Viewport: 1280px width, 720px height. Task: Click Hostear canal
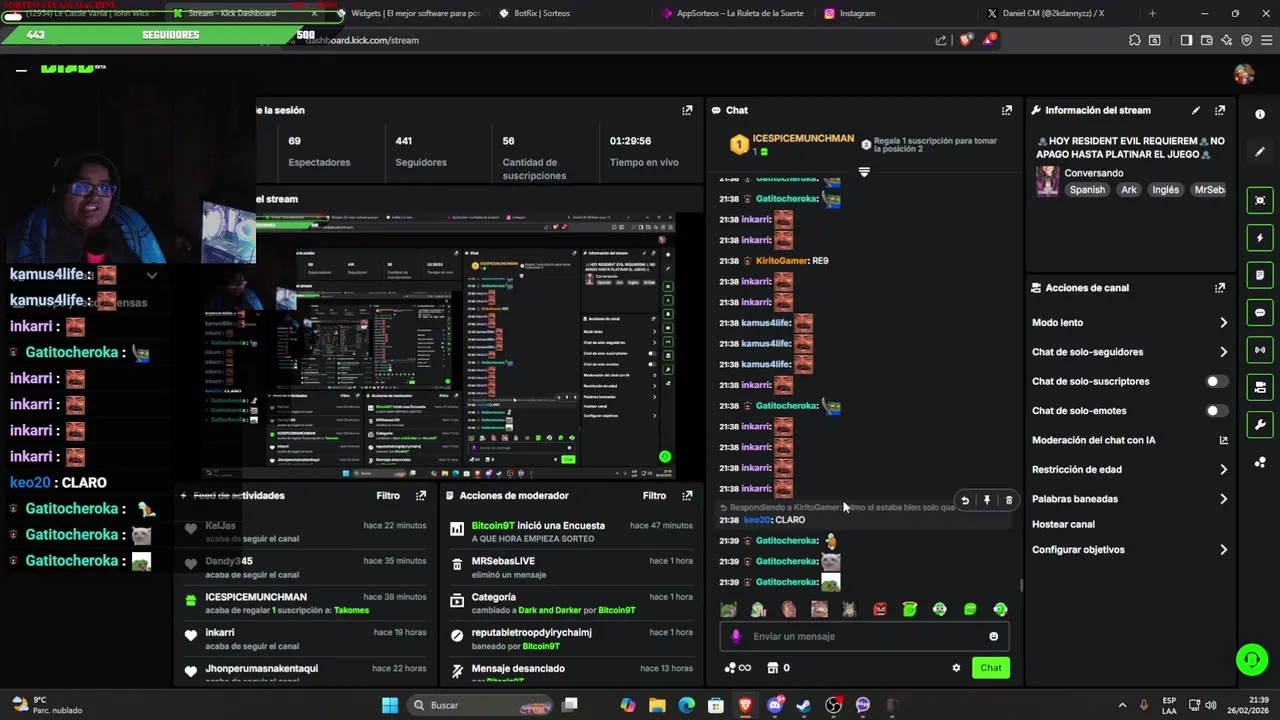1063,524
